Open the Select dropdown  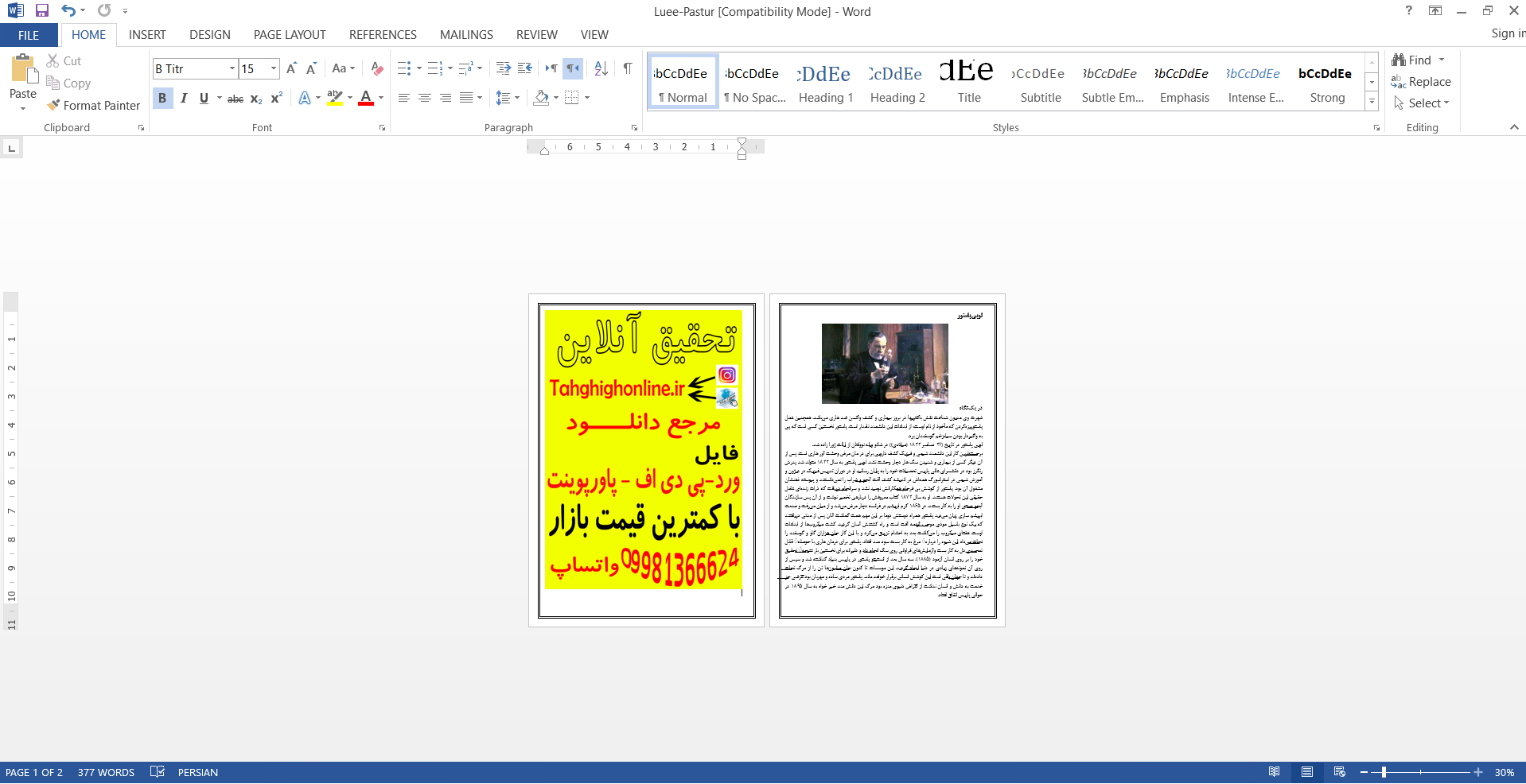point(1421,103)
